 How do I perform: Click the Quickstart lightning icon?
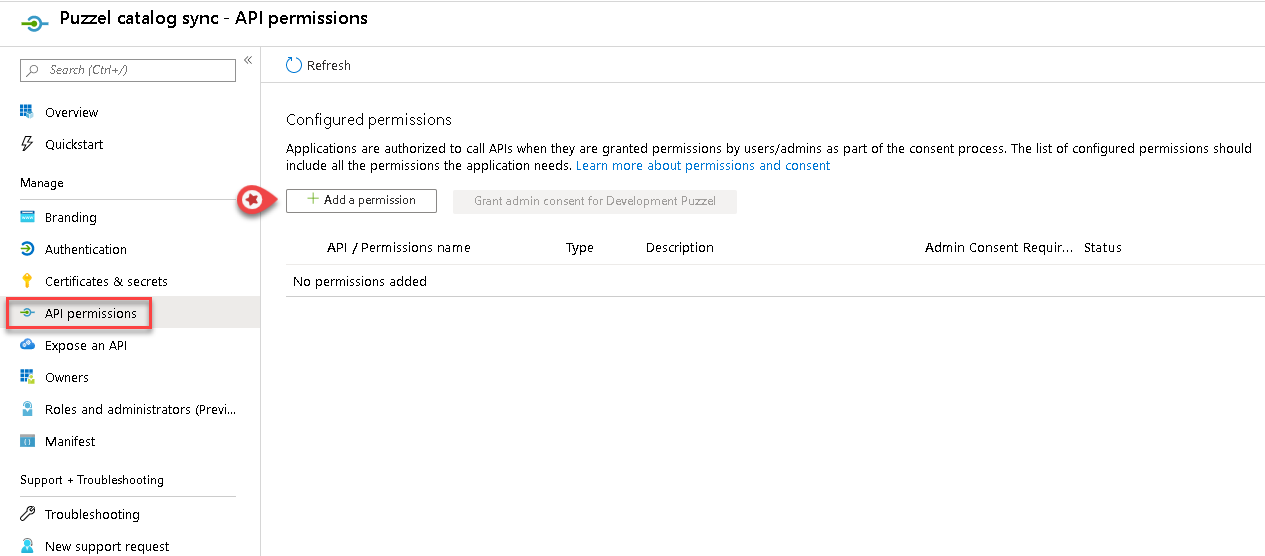[27, 144]
